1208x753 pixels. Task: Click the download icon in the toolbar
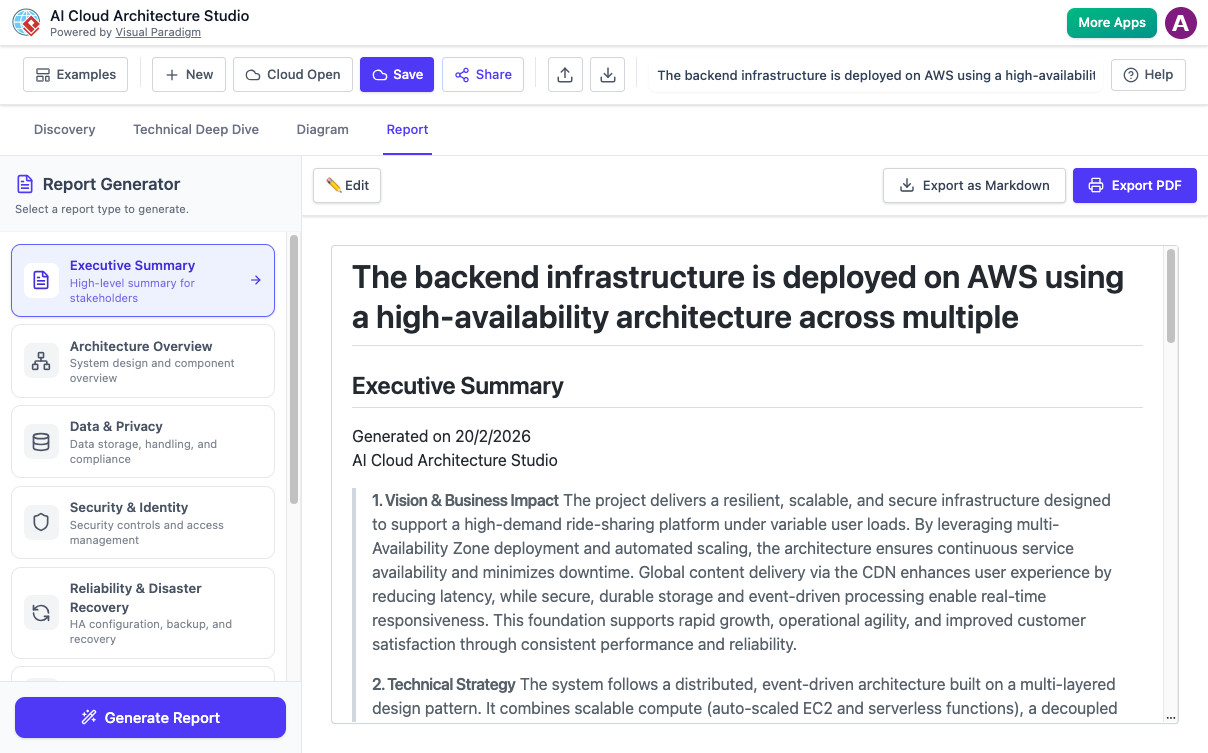(x=607, y=74)
